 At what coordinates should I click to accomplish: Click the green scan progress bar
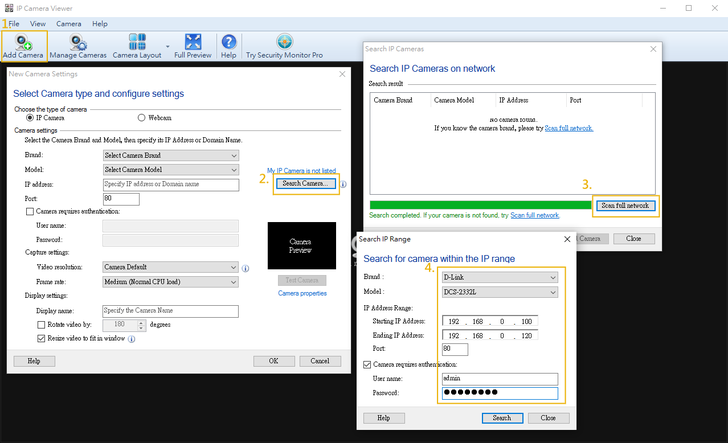(x=480, y=205)
